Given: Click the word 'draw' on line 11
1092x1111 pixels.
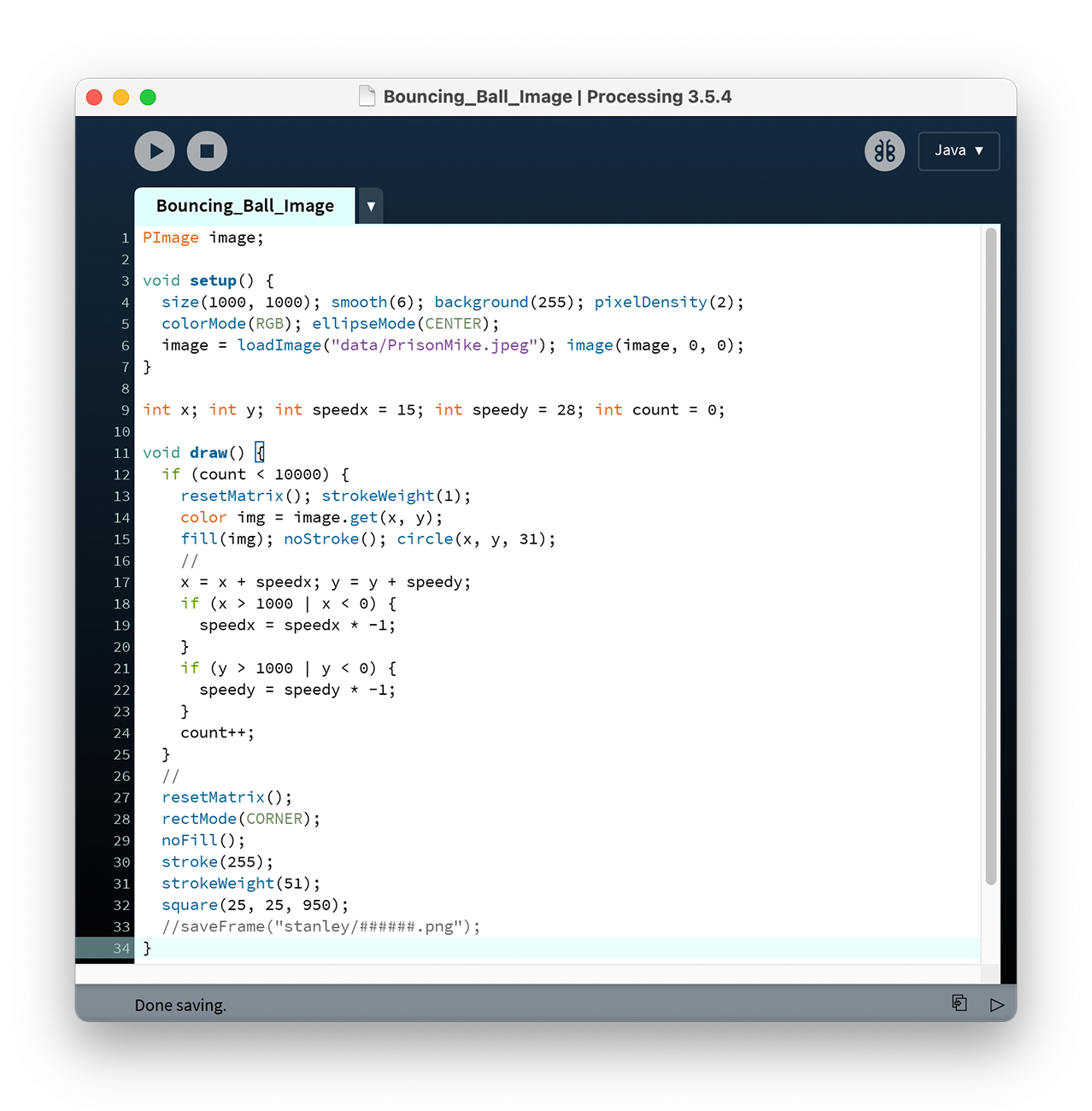Looking at the screenshot, I should pyautogui.click(x=208, y=452).
